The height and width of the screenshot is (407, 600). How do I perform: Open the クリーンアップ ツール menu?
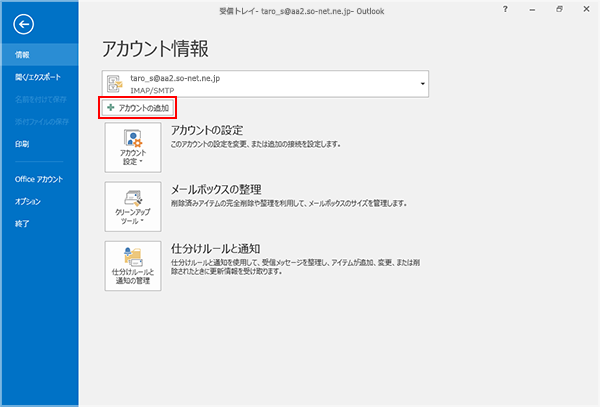pyautogui.click(x=133, y=205)
